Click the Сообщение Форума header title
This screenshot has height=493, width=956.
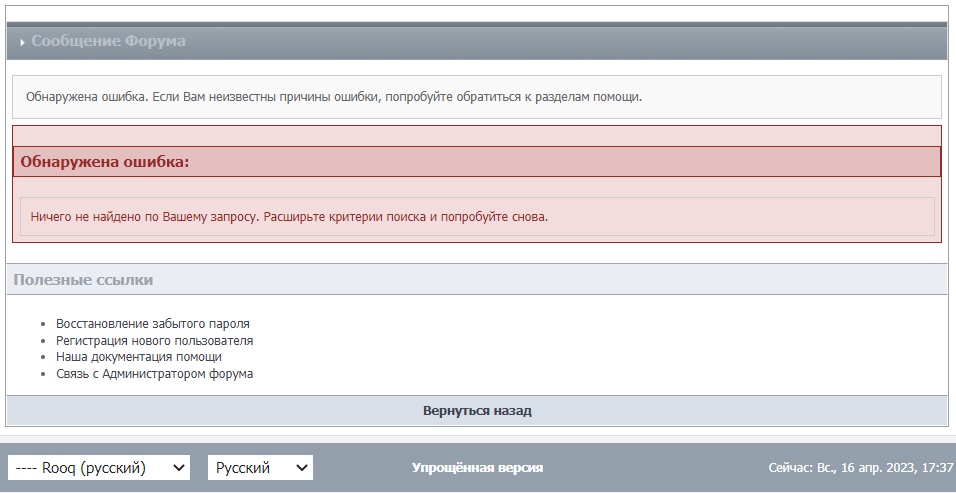point(109,41)
